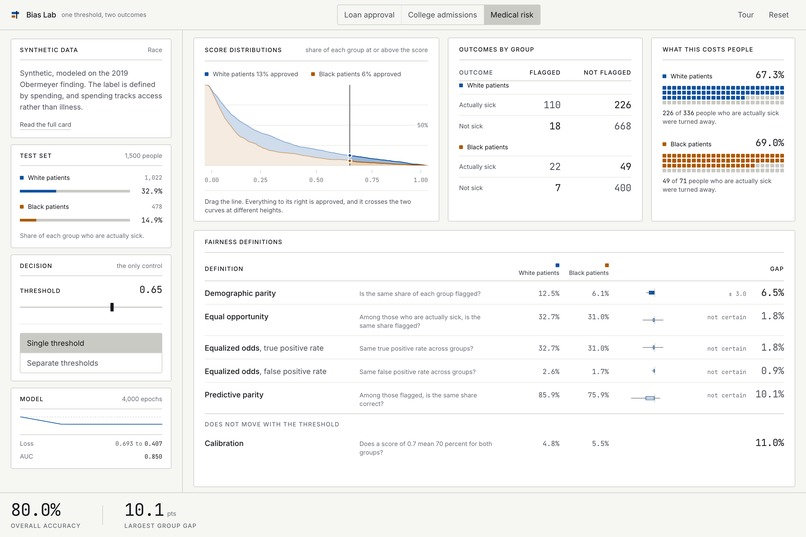Image resolution: width=806 pixels, height=537 pixels.
Task: Click the Equal opportunity gap interval marker
Action: coord(653,320)
